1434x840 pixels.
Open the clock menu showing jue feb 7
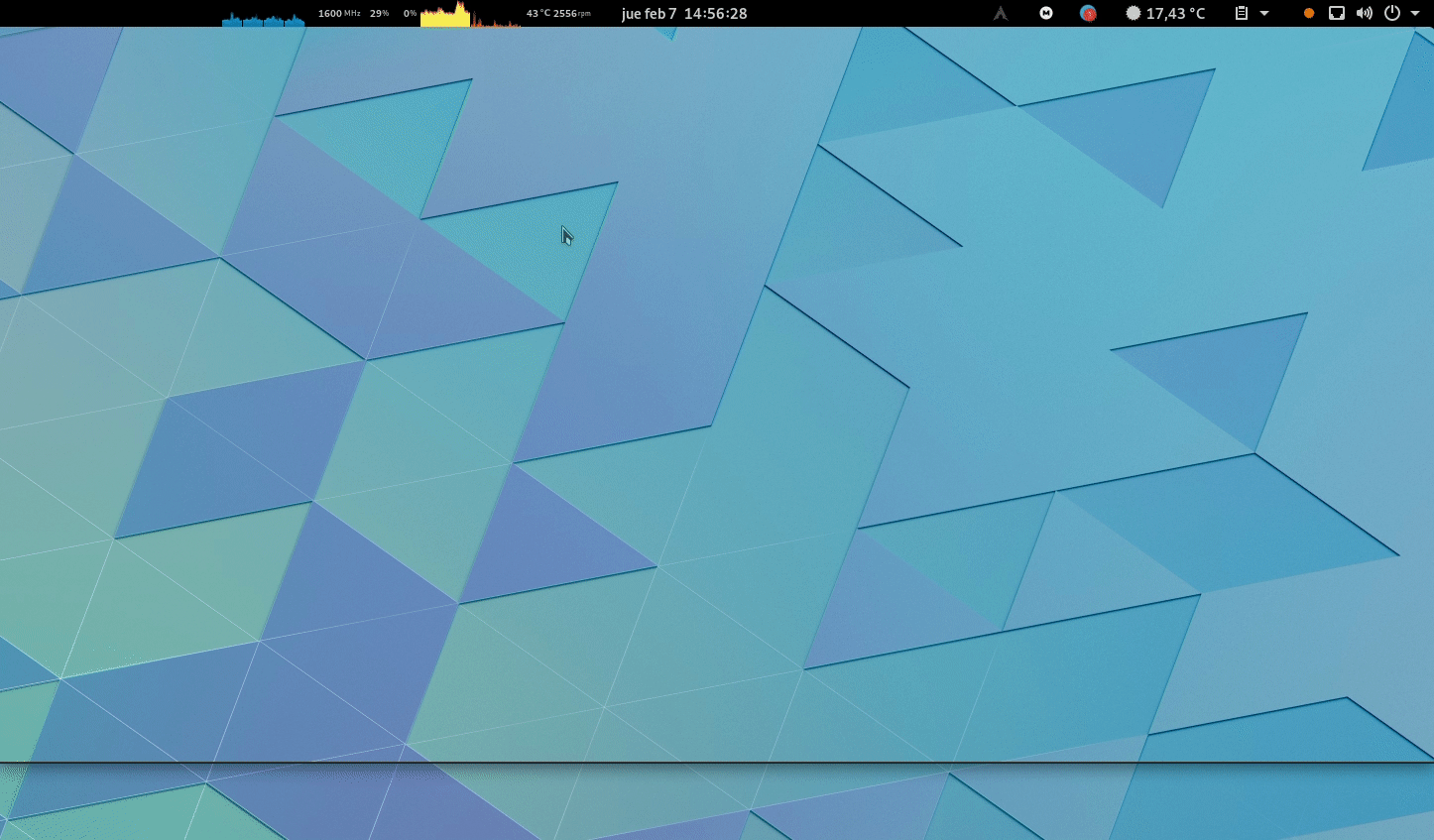point(684,14)
